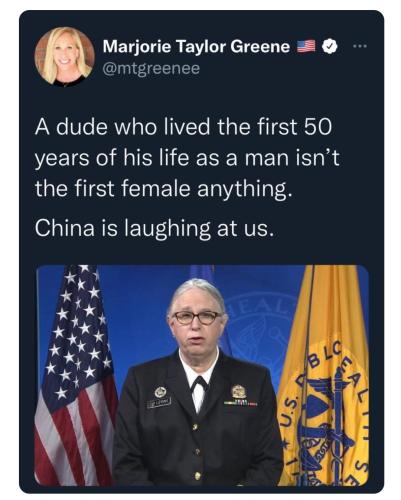Open the tweet's three-dot more options menu
This screenshot has width=401, height=500.
click(360, 46)
